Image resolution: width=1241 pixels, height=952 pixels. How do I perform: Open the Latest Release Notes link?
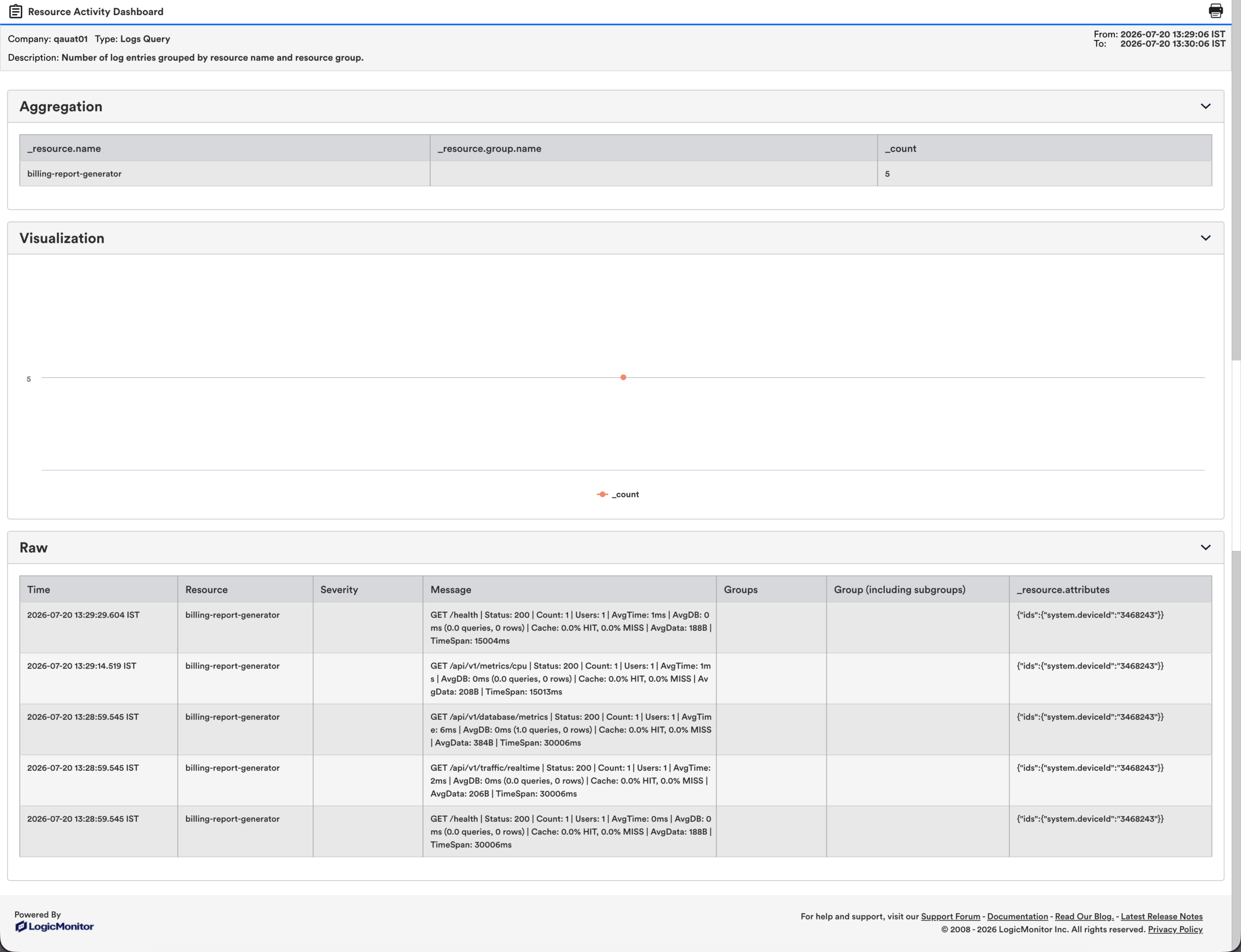click(1161, 916)
